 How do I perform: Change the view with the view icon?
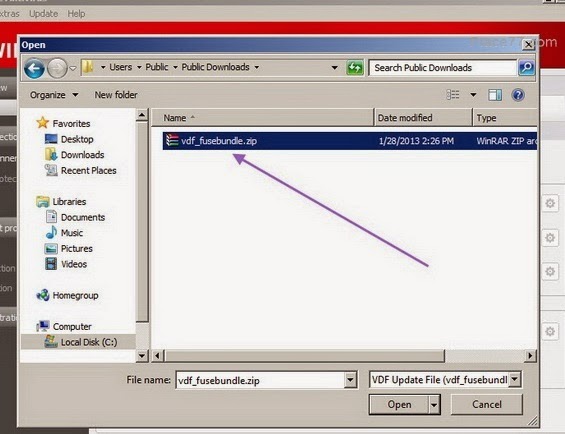453,95
